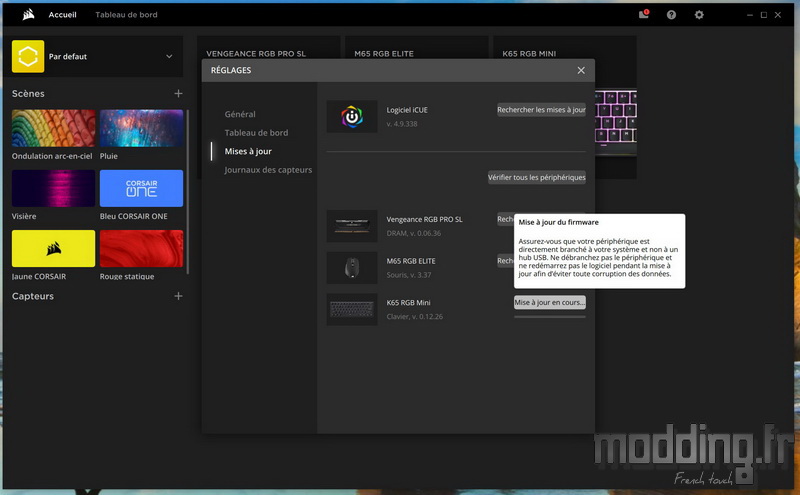
Task: Click the Logiciel iCUE label
Action: pos(407,110)
